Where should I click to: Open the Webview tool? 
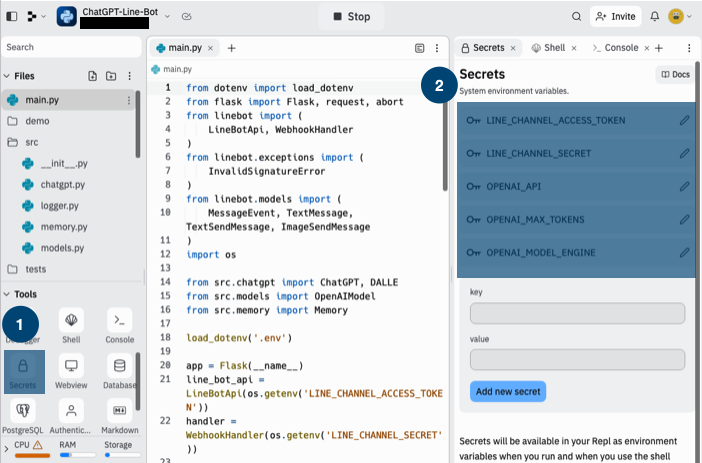pos(71,366)
